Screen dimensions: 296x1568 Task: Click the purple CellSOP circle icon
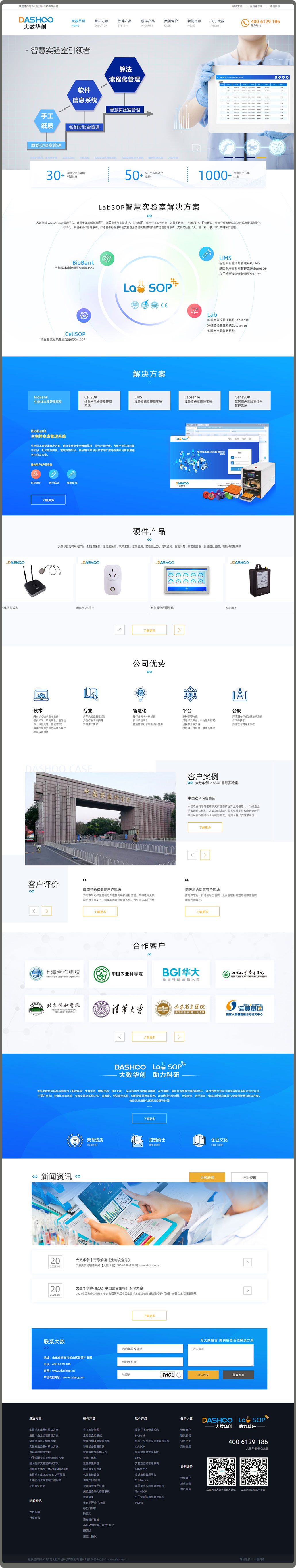(83, 315)
